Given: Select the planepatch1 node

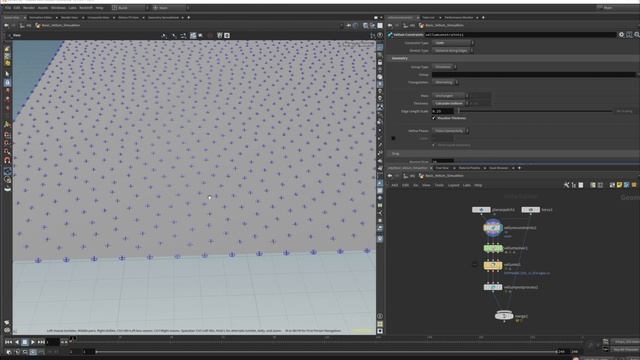Looking at the screenshot, I should (x=481, y=210).
